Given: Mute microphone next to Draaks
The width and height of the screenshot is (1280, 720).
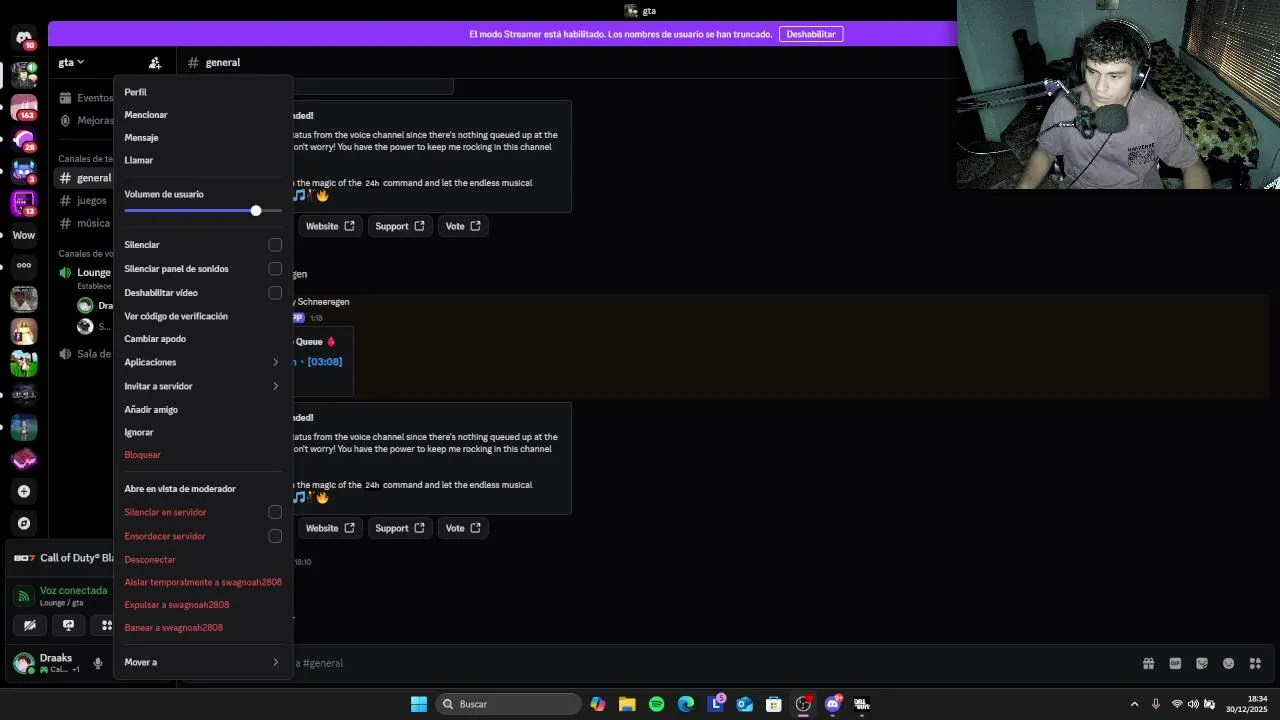Looking at the screenshot, I should [x=98, y=663].
